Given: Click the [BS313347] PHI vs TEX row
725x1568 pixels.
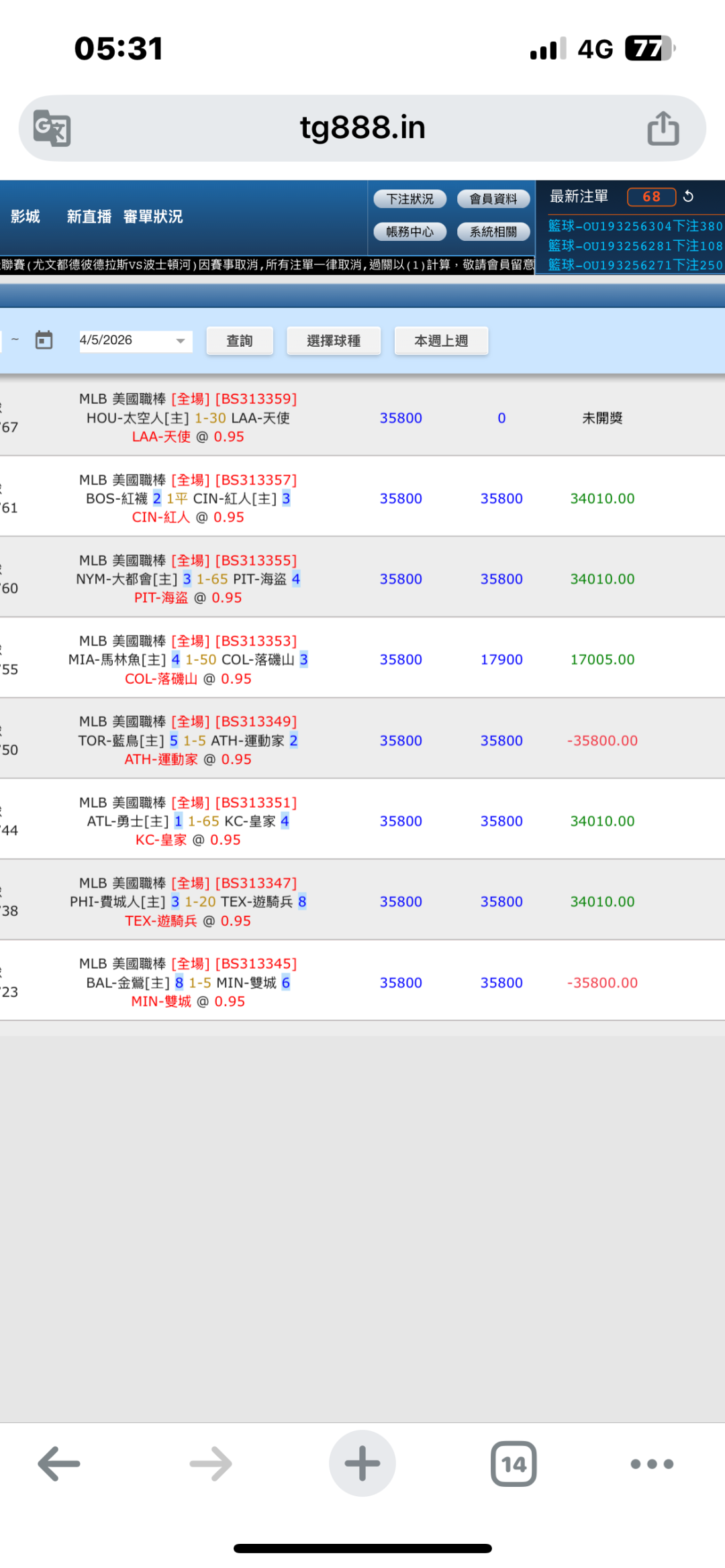Looking at the screenshot, I should click(x=362, y=900).
